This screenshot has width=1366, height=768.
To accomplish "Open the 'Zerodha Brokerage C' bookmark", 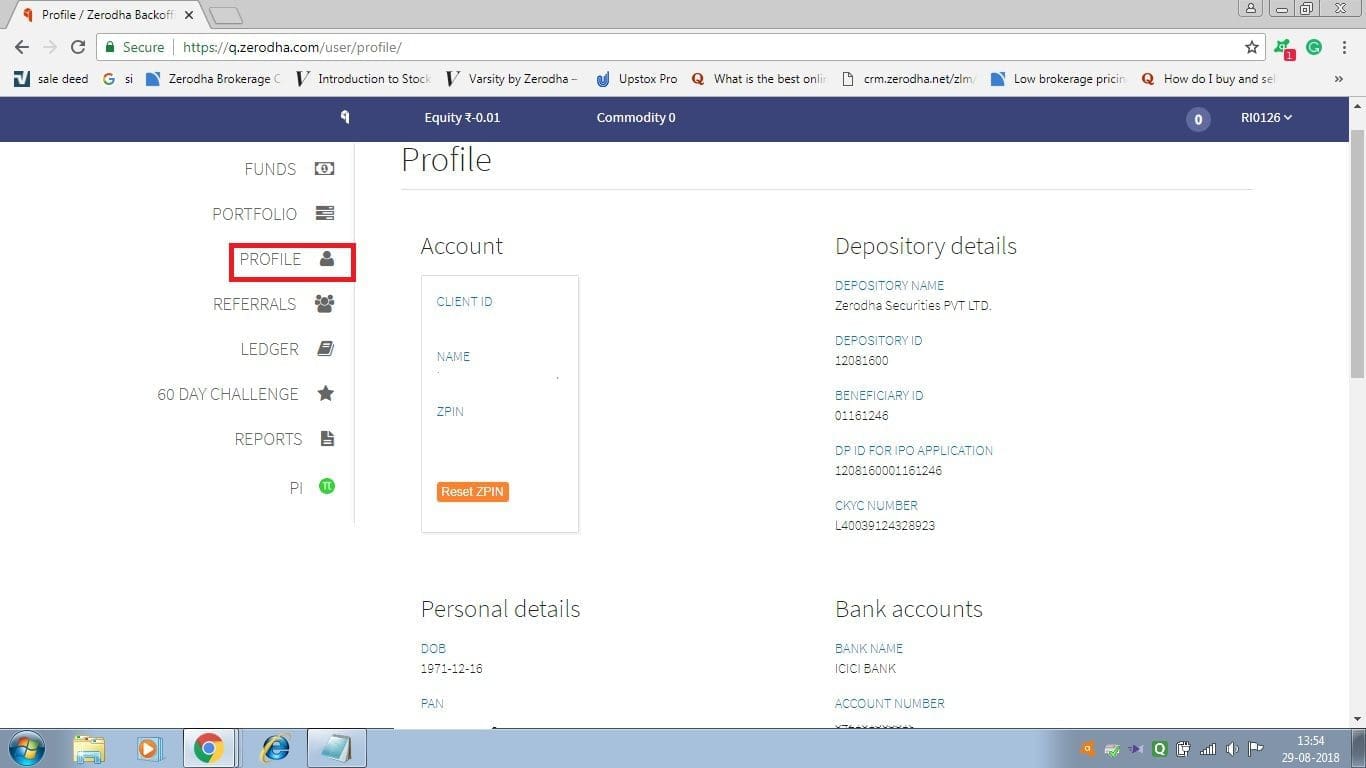I will tap(213, 79).
